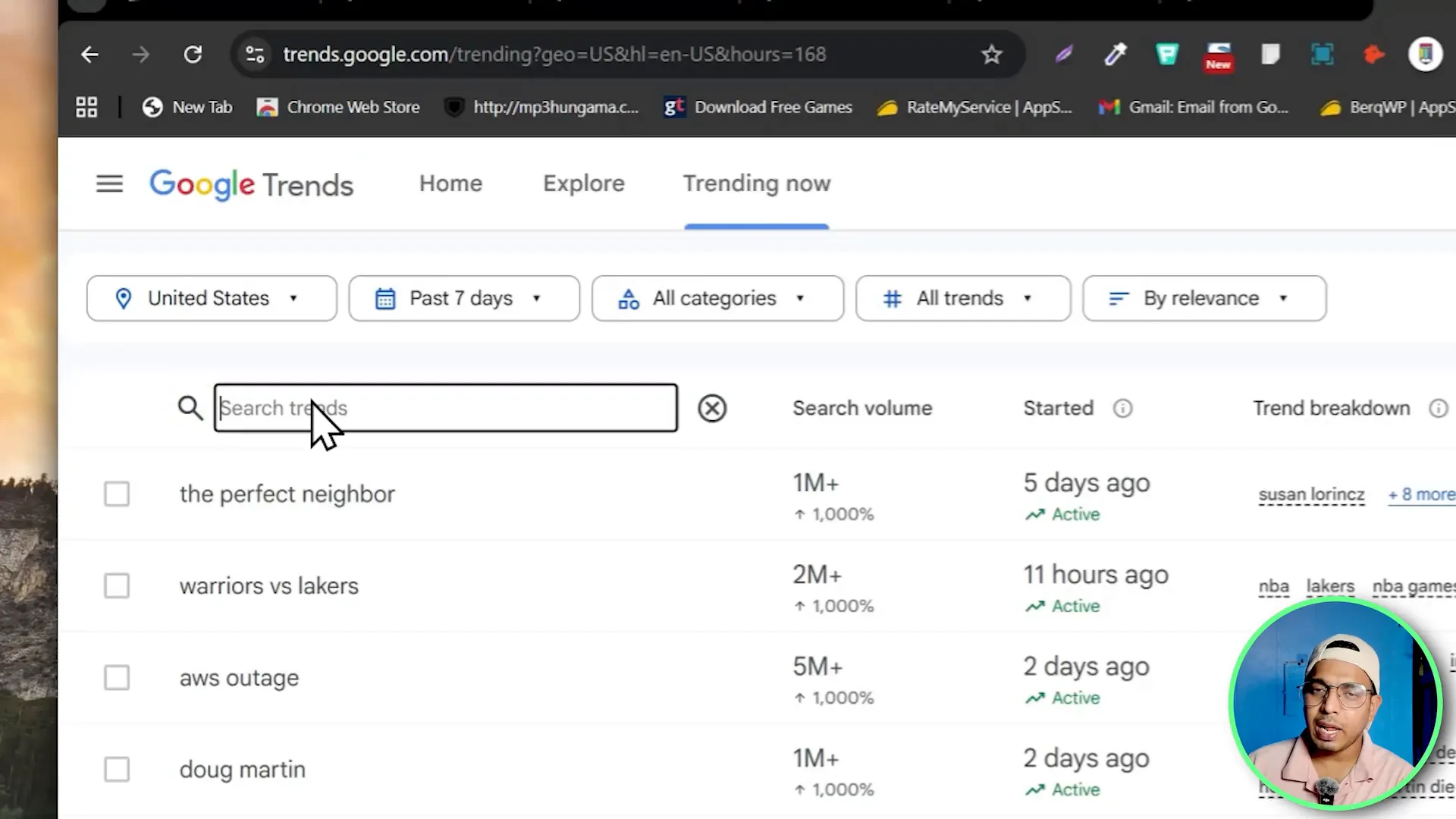Click the Started column info icon
Image resolution: width=1456 pixels, height=819 pixels.
1123,408
